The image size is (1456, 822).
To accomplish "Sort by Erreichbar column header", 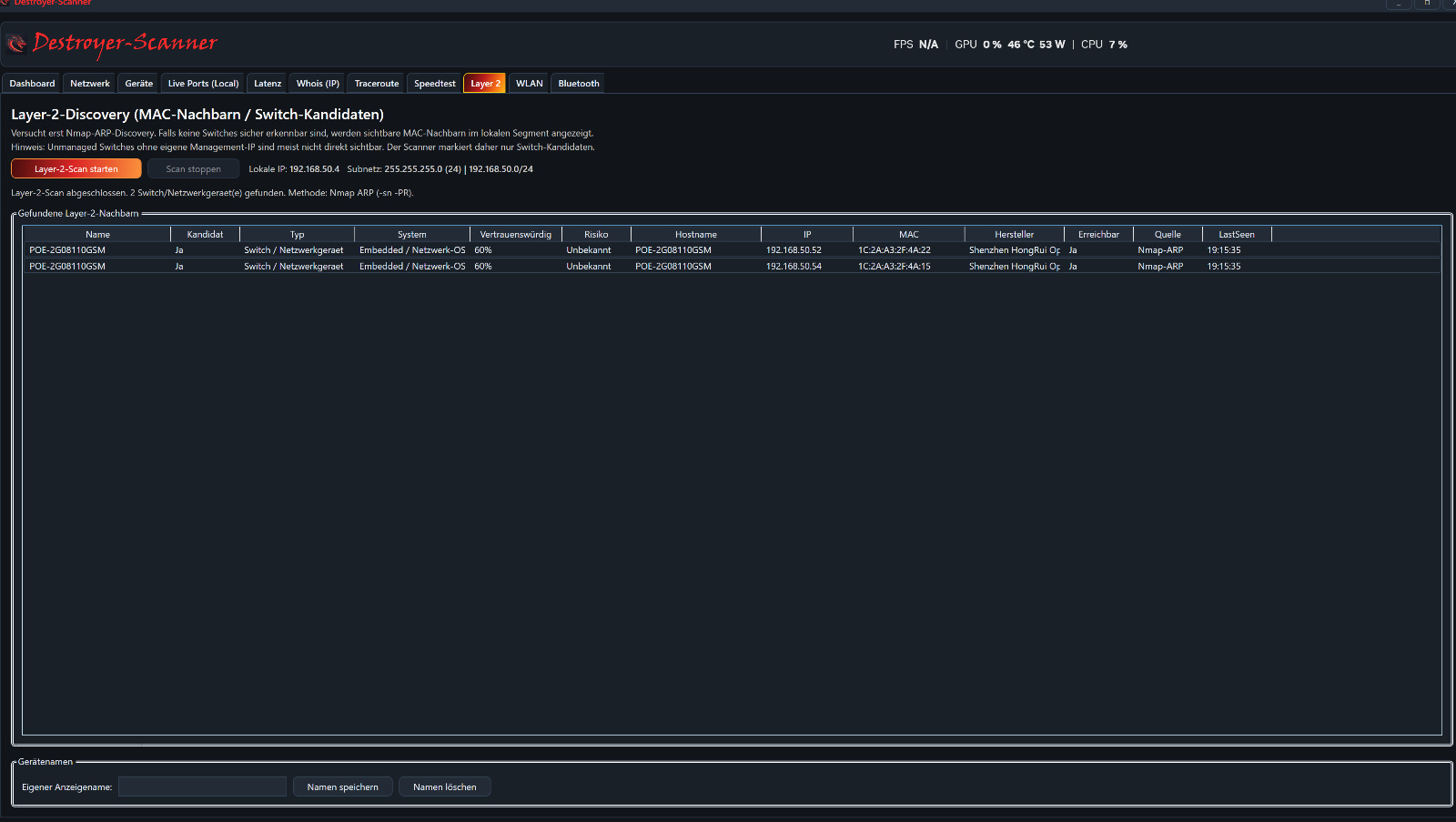I will pos(1099,234).
